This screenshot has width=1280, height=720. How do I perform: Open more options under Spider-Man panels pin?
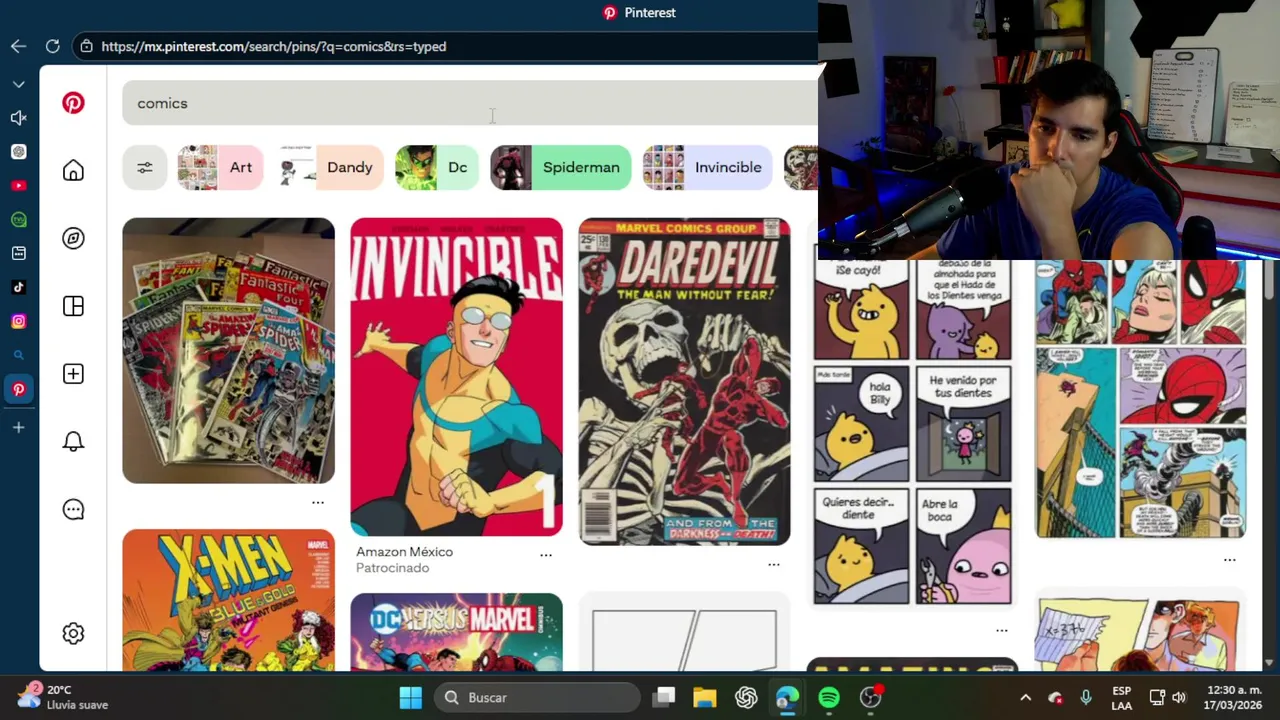(x=1230, y=560)
